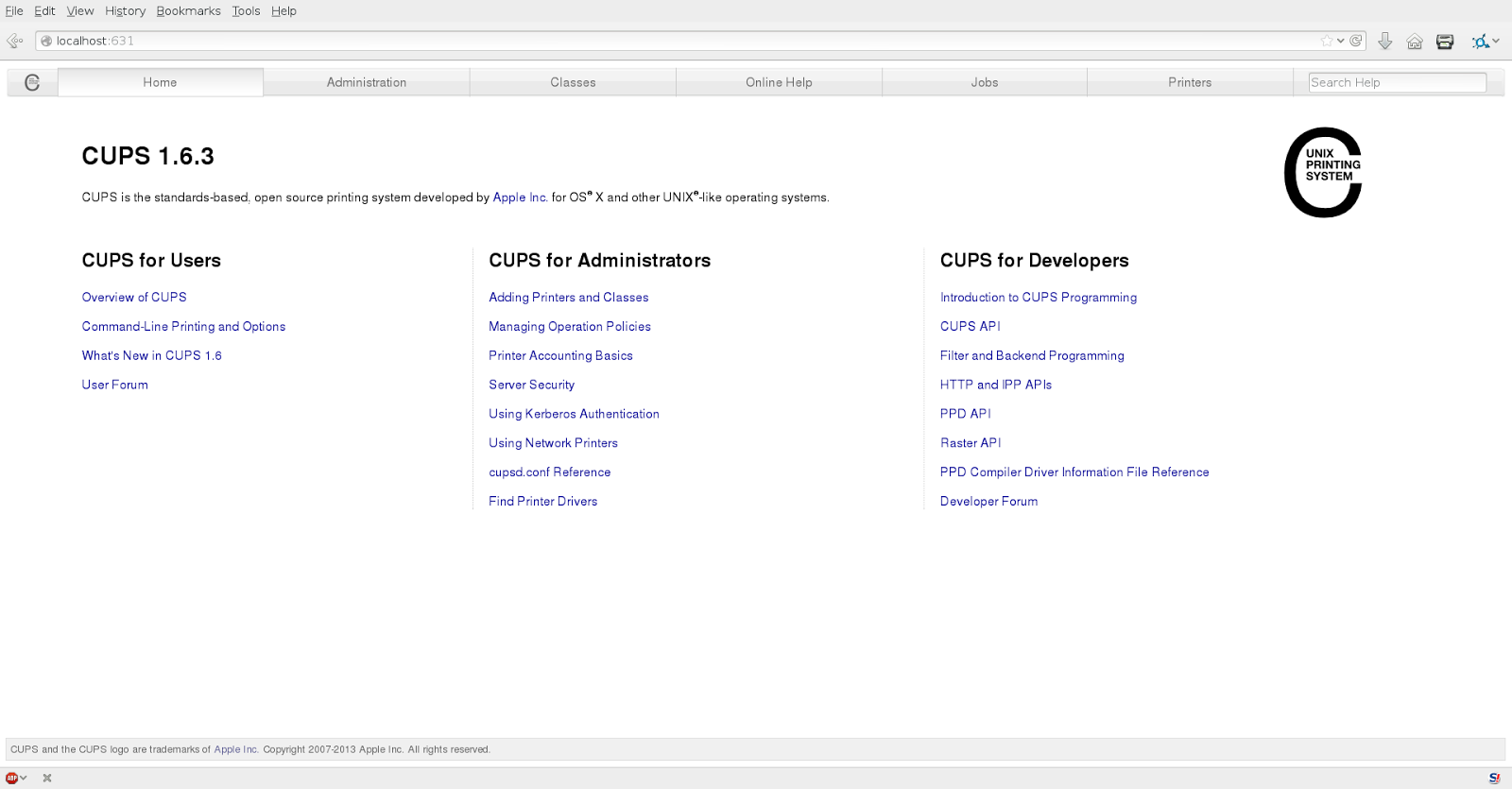The height and width of the screenshot is (789, 1512).
Task: Click the small CUPS logo beside Home tab
Action: click(32, 82)
